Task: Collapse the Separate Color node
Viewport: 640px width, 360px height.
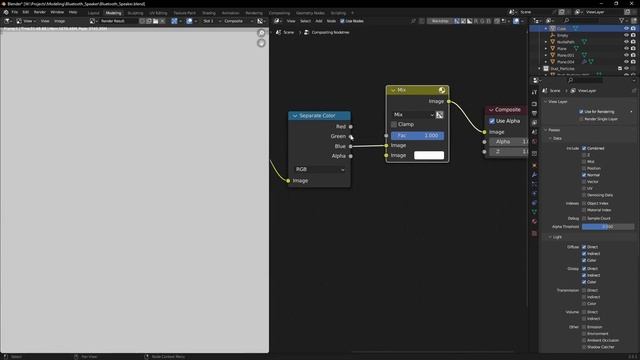Action: point(295,116)
